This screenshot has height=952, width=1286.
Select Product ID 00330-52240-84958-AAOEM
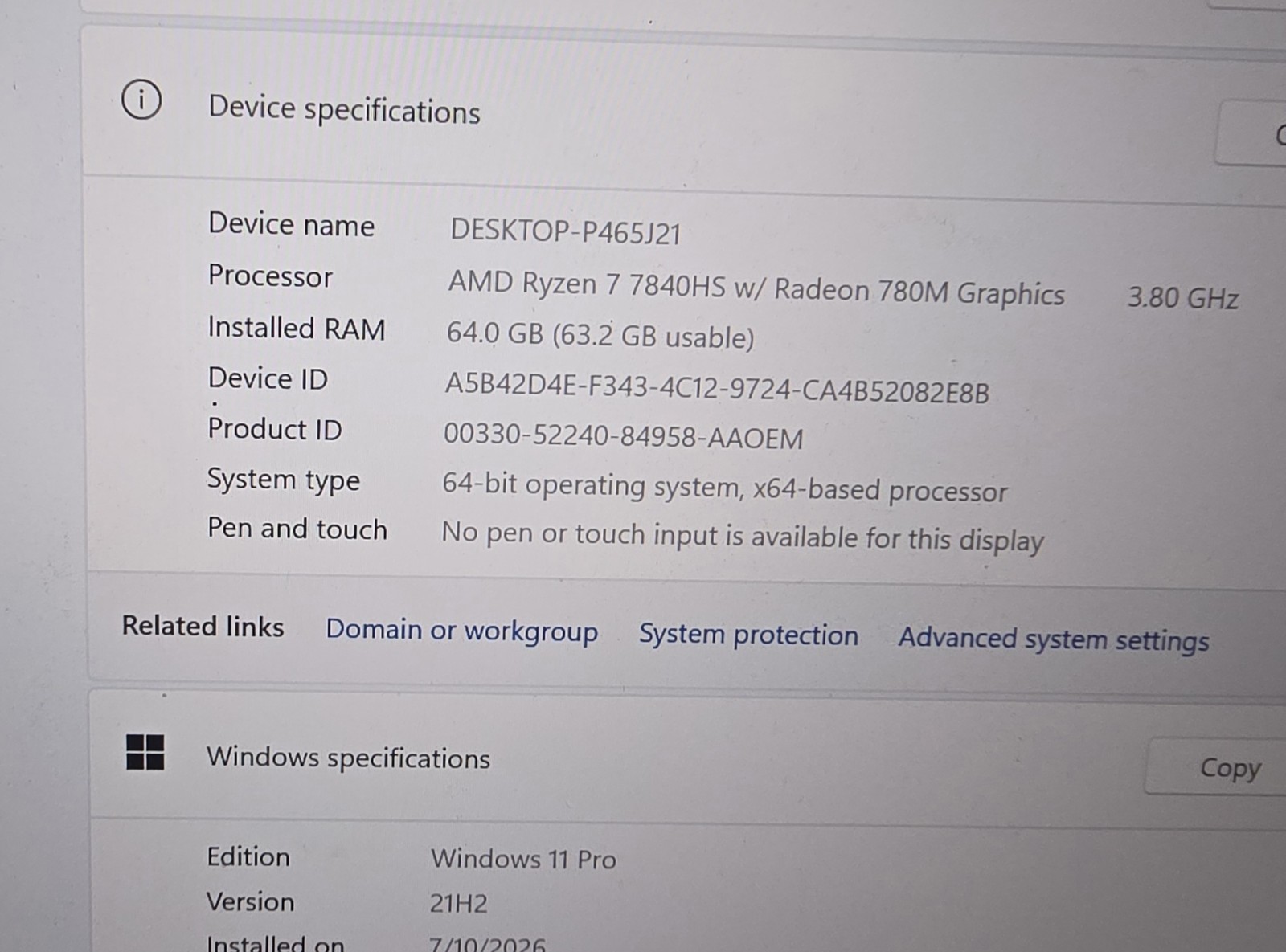624,436
